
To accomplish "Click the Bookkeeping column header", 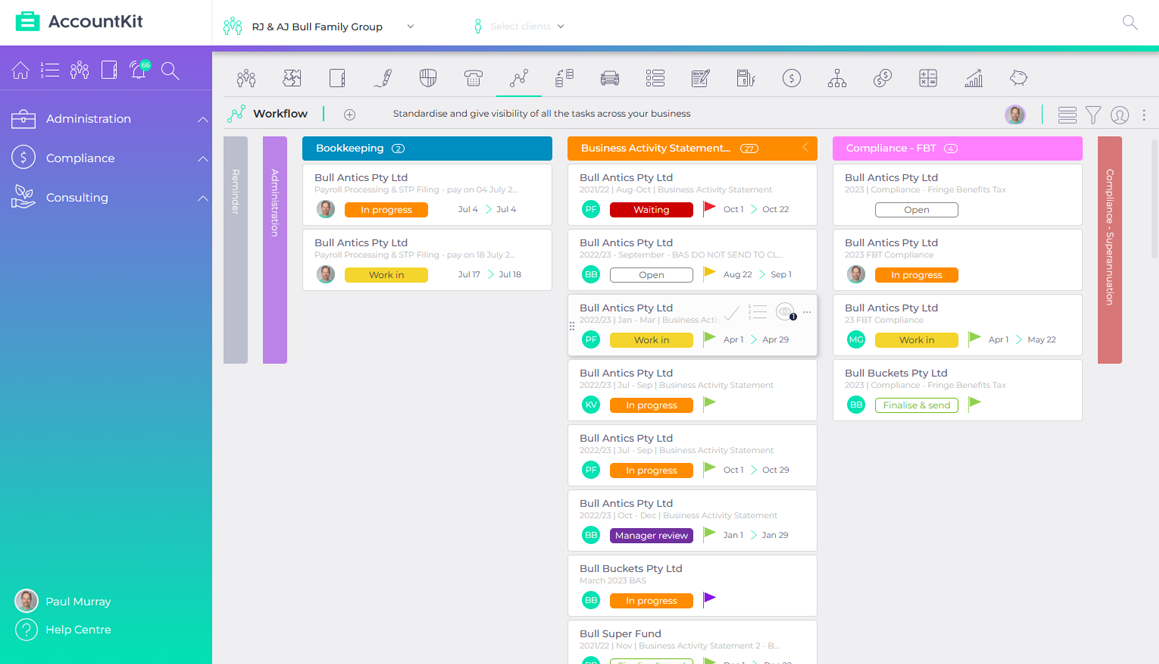I will pyautogui.click(x=427, y=148).
